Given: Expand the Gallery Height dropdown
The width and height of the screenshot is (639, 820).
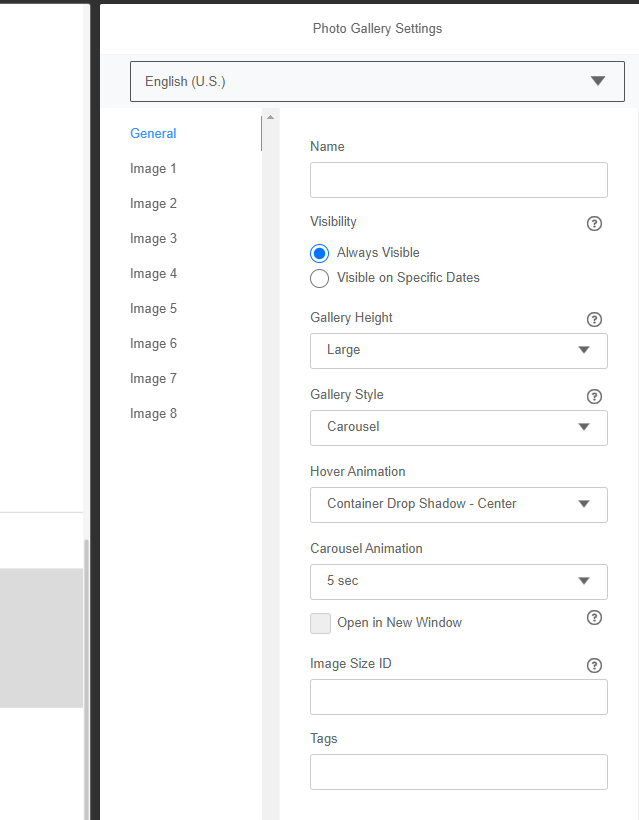Looking at the screenshot, I should (458, 351).
